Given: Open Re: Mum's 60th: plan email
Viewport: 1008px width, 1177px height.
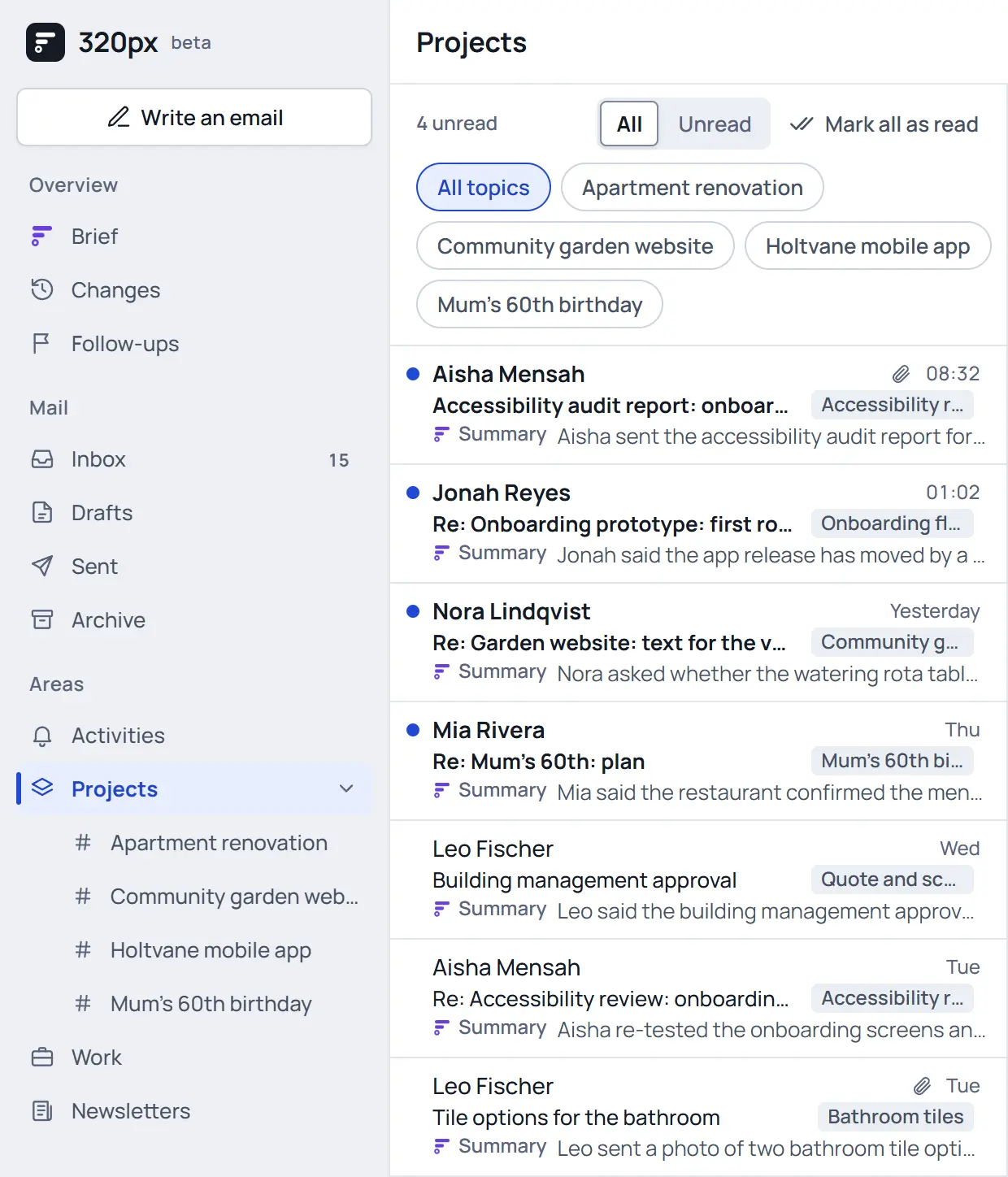Looking at the screenshot, I should coord(699,762).
